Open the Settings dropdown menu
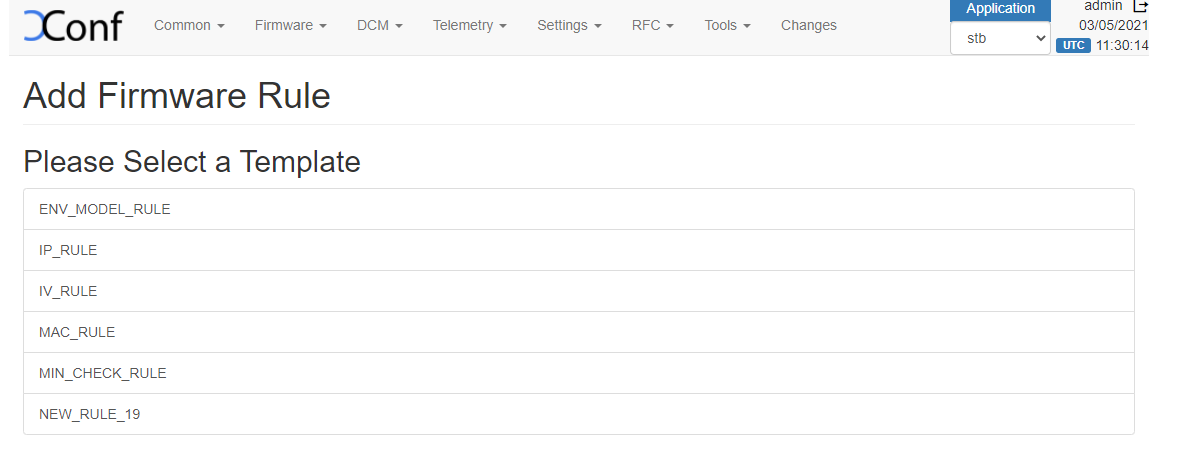 click(569, 26)
